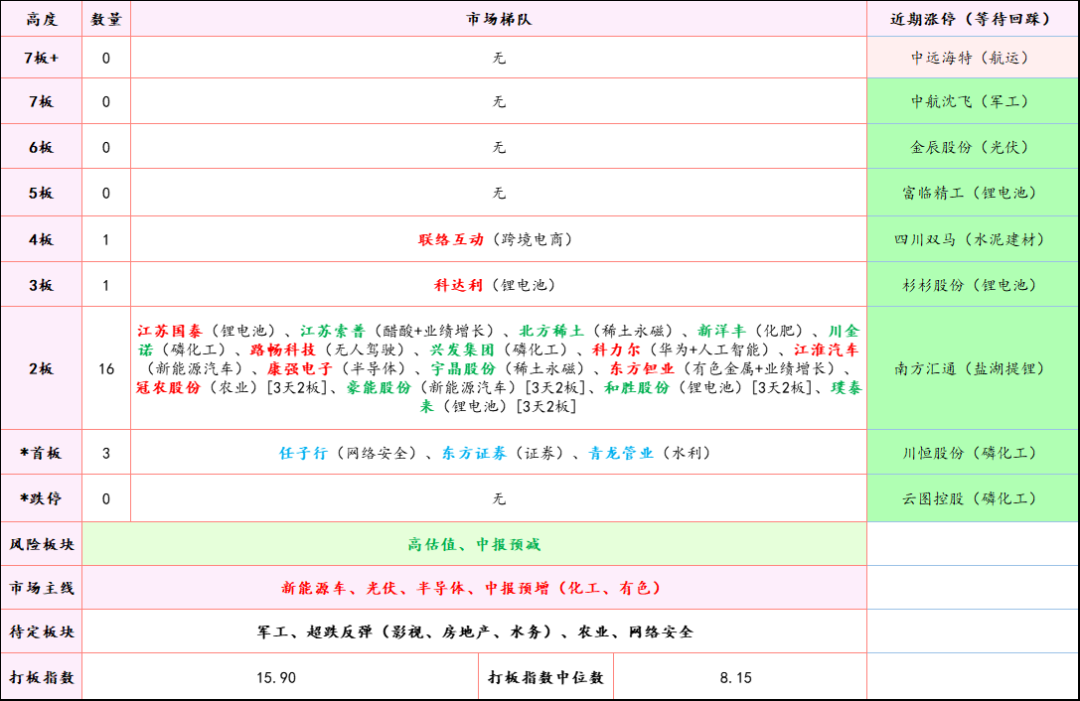Screen dimensions: 1080x701
Task: Select 杉杉股份（锂电池）cell
Action: point(972,285)
